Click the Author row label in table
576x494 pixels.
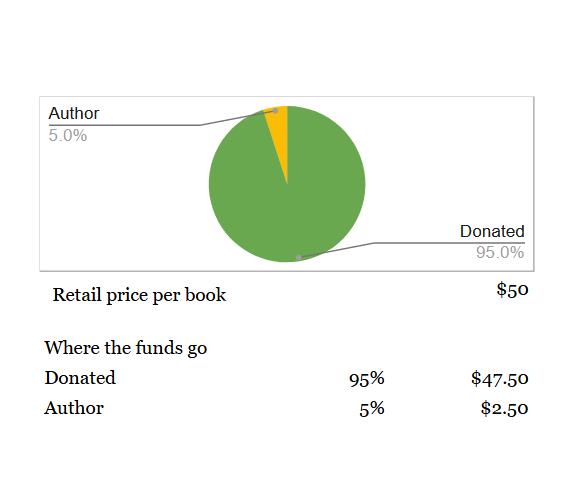click(74, 408)
